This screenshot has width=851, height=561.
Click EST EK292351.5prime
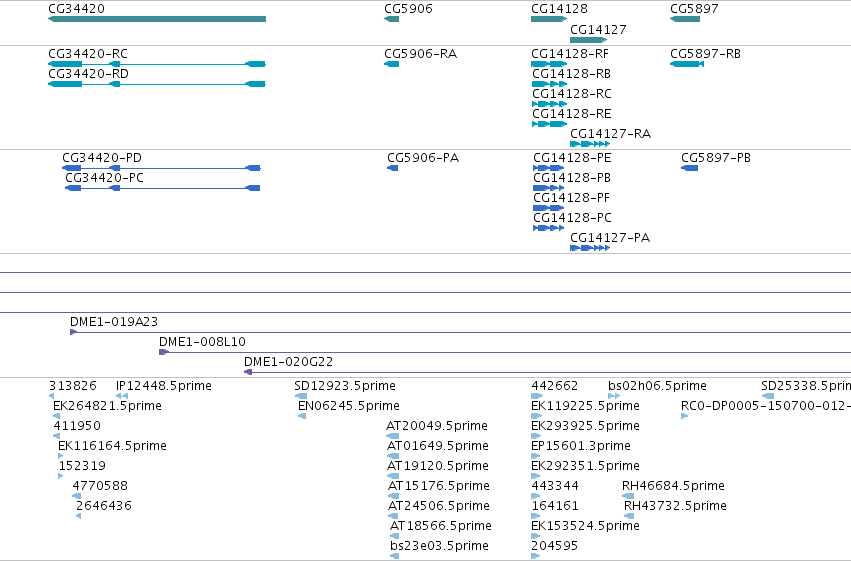click(586, 466)
